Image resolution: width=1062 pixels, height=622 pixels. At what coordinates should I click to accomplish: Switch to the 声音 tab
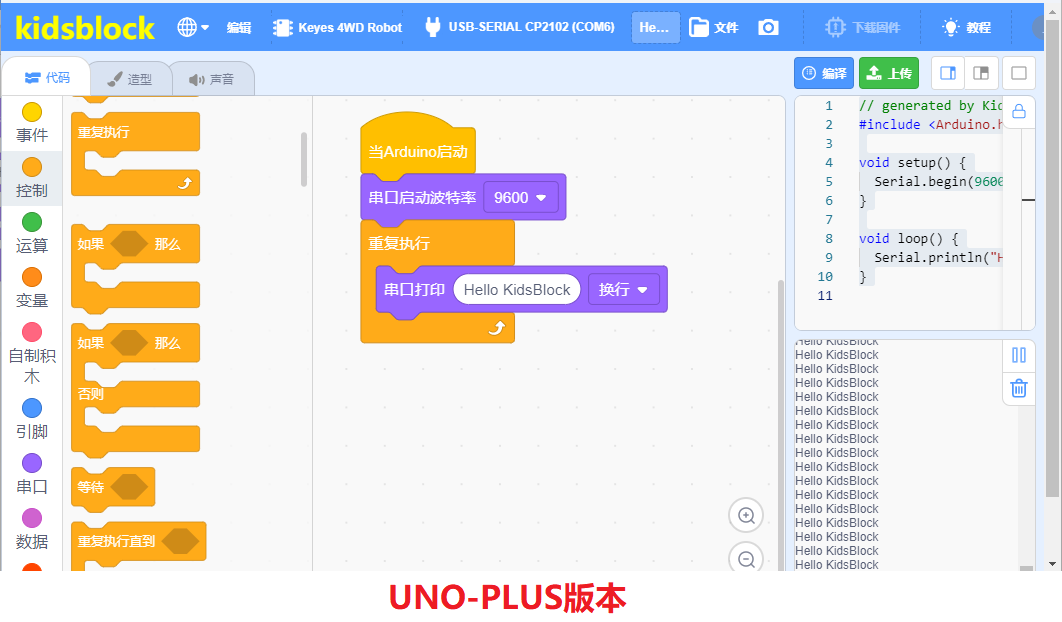pyautogui.click(x=211, y=79)
